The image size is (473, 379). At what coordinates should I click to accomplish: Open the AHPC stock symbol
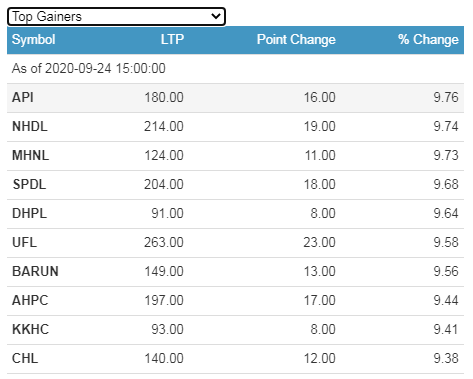click(30, 301)
